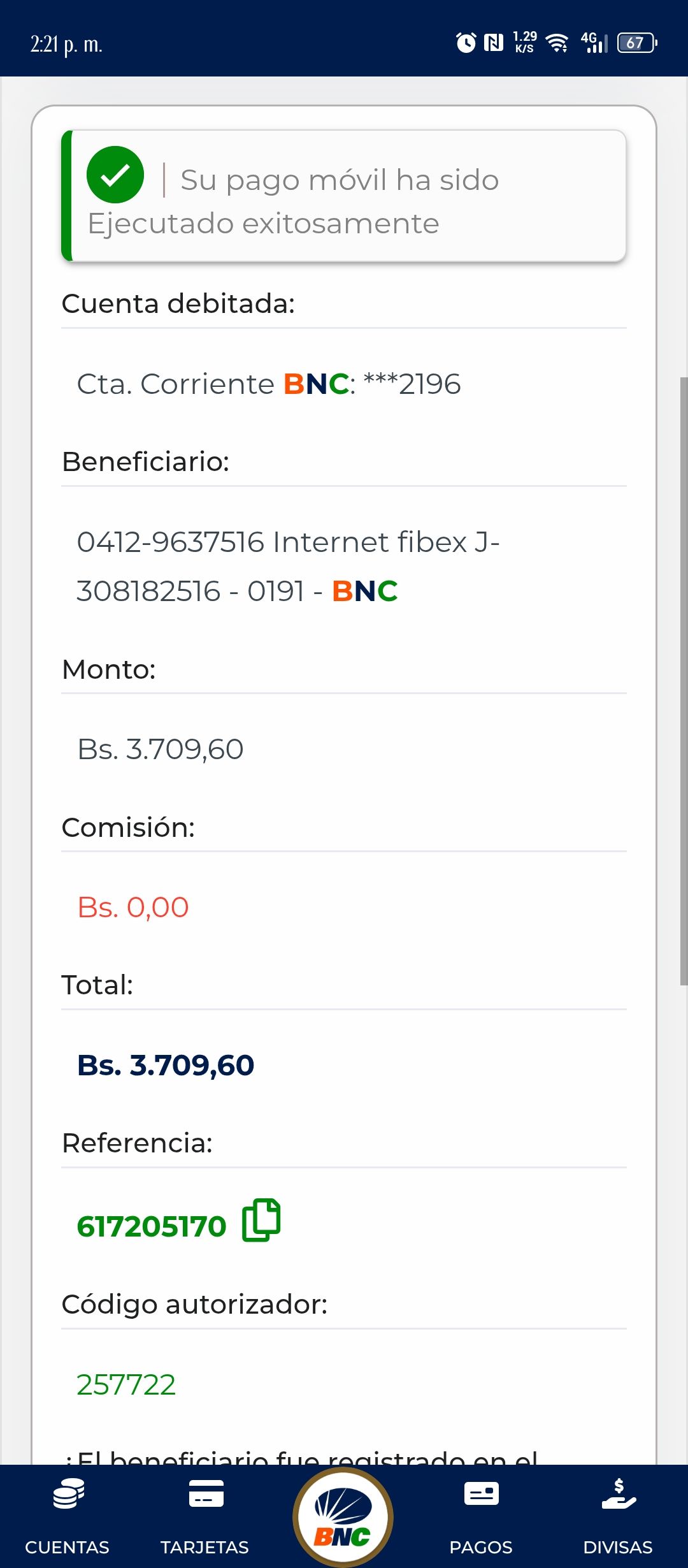
Task: Open the DIVISAS tab label
Action: [x=617, y=1547]
